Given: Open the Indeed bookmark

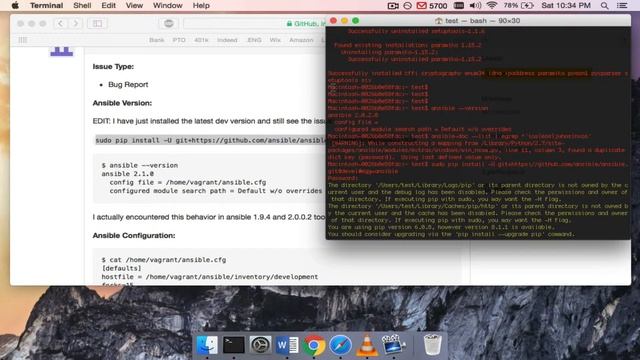Looking at the screenshot, I should click(227, 40).
